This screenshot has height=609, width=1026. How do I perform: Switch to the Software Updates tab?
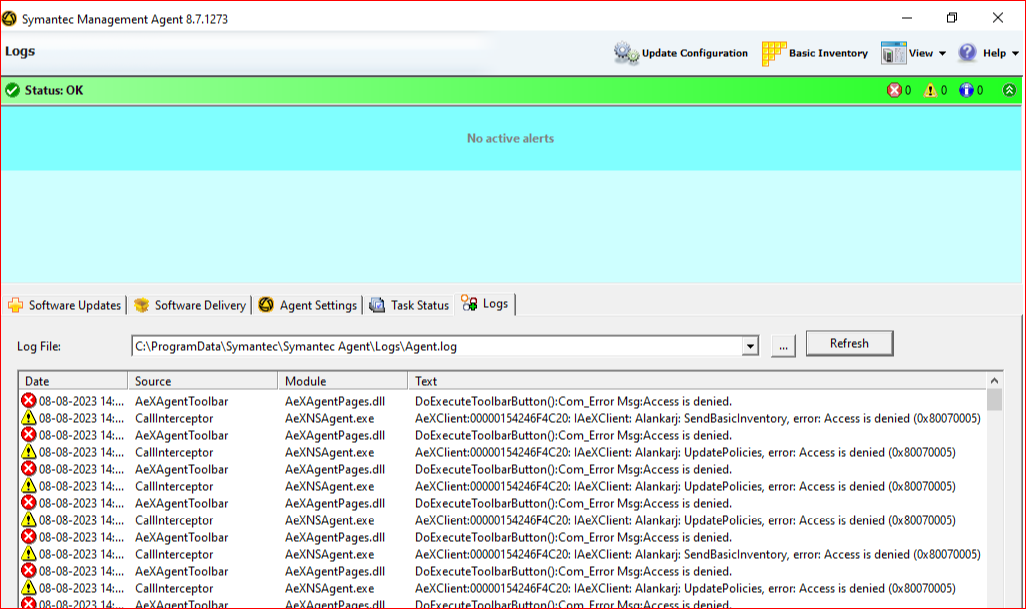(65, 305)
